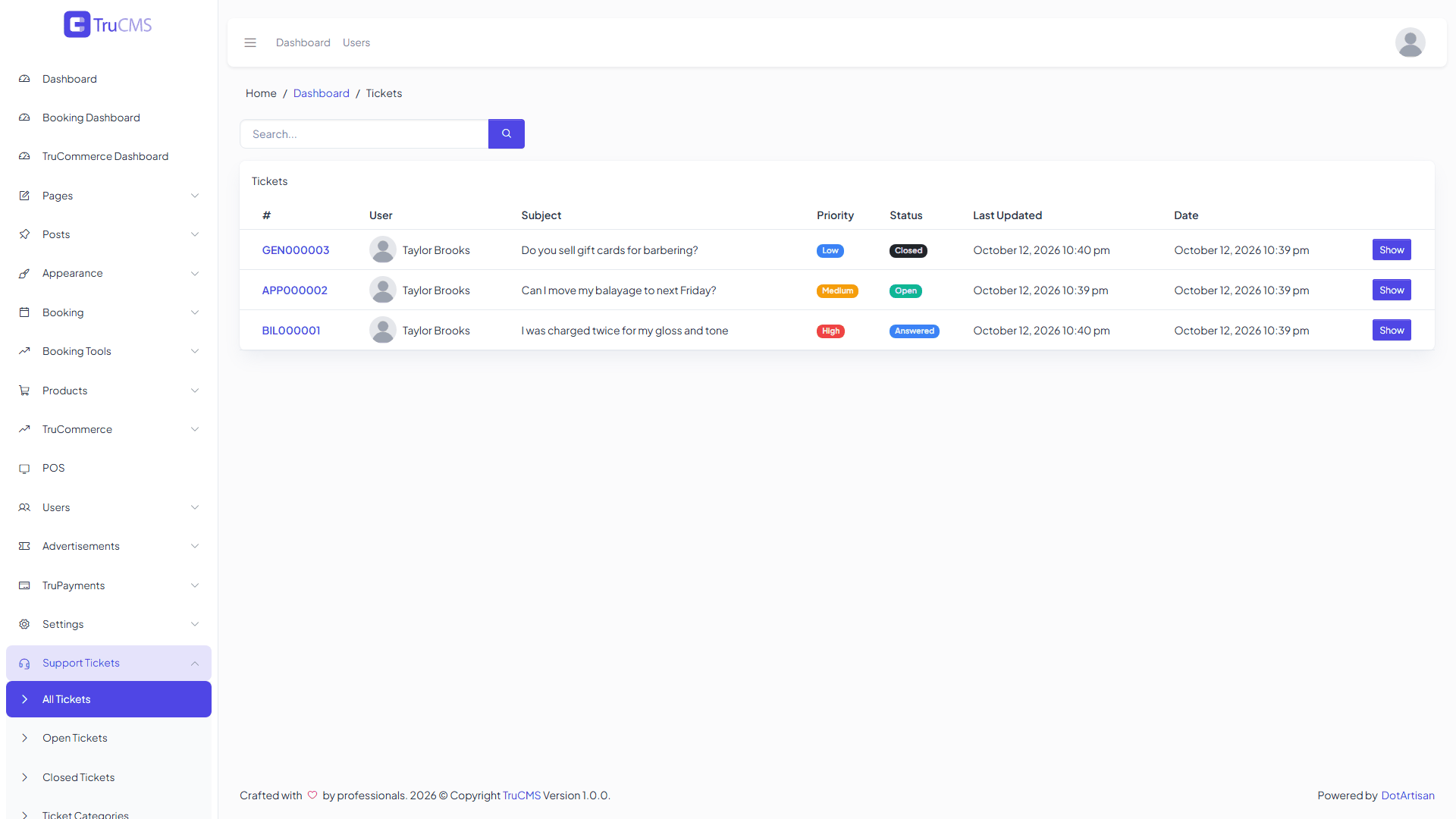
Task: Click the Booking calendar icon
Action: (24, 312)
